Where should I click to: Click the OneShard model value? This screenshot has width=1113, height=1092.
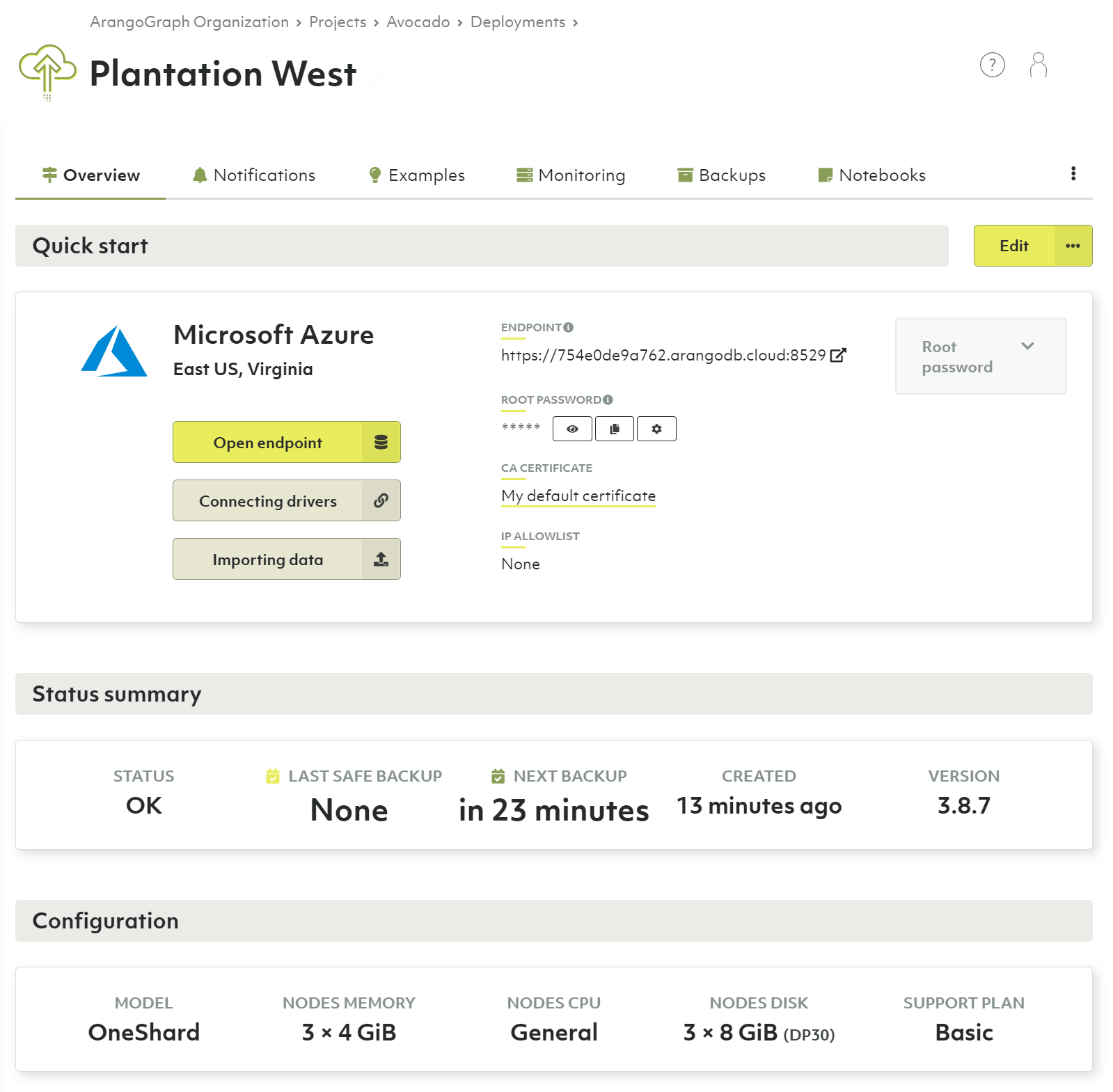(x=144, y=1032)
